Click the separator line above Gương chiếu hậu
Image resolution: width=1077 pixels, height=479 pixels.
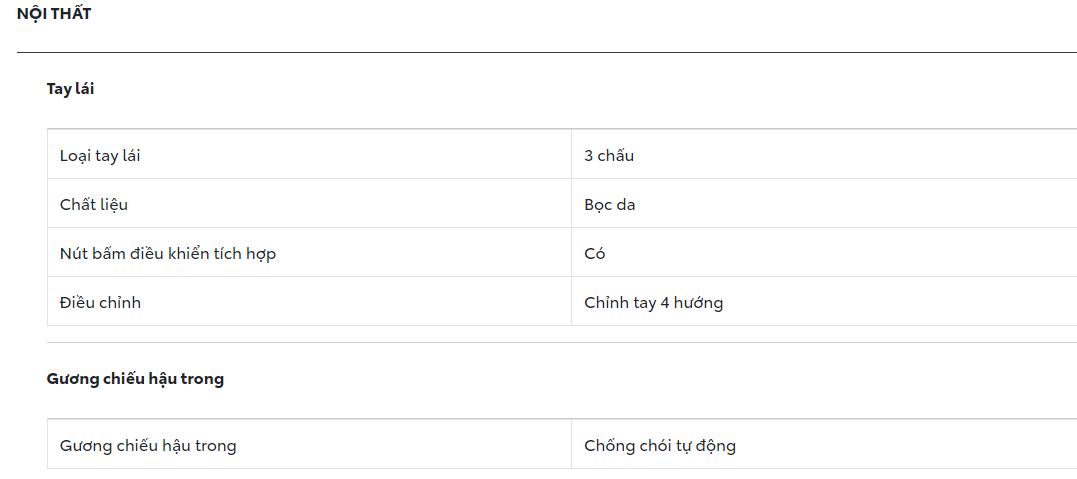[560, 343]
